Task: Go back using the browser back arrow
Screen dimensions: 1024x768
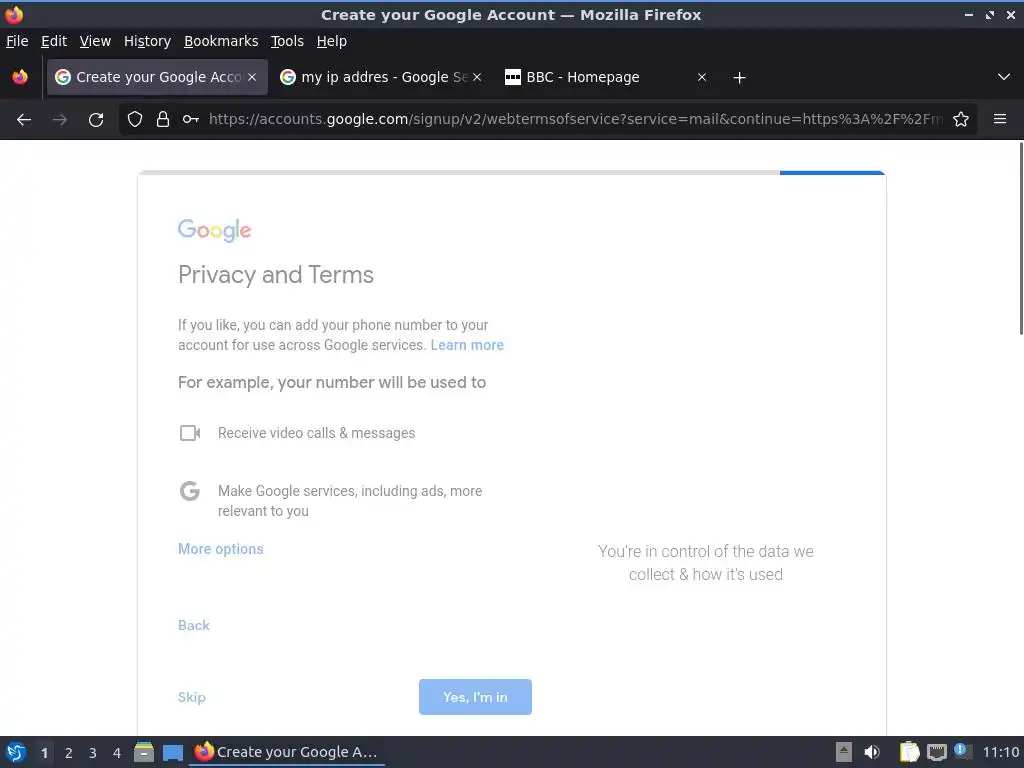Action: 24,120
